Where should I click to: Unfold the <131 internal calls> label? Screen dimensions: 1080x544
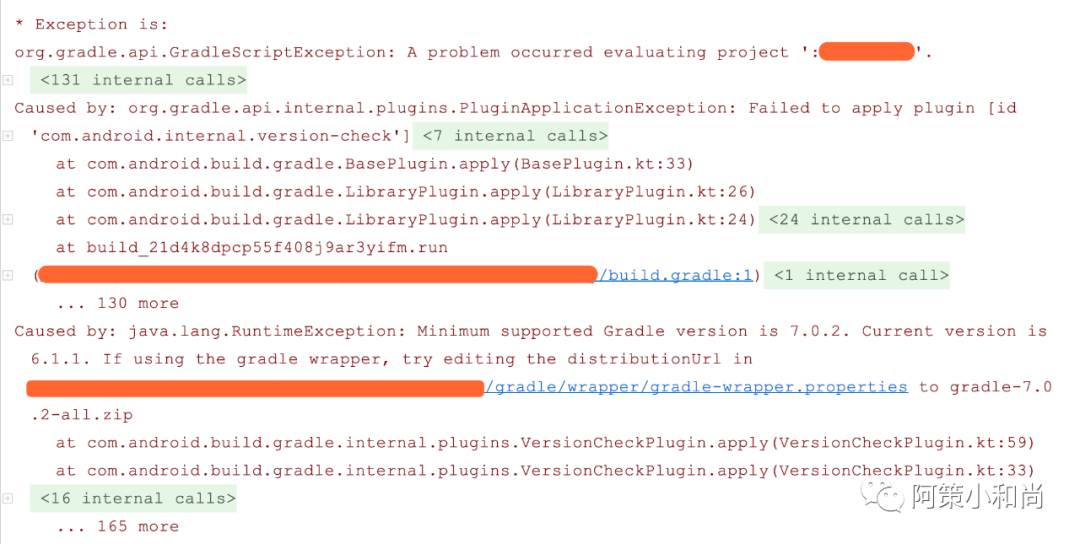tap(143, 80)
